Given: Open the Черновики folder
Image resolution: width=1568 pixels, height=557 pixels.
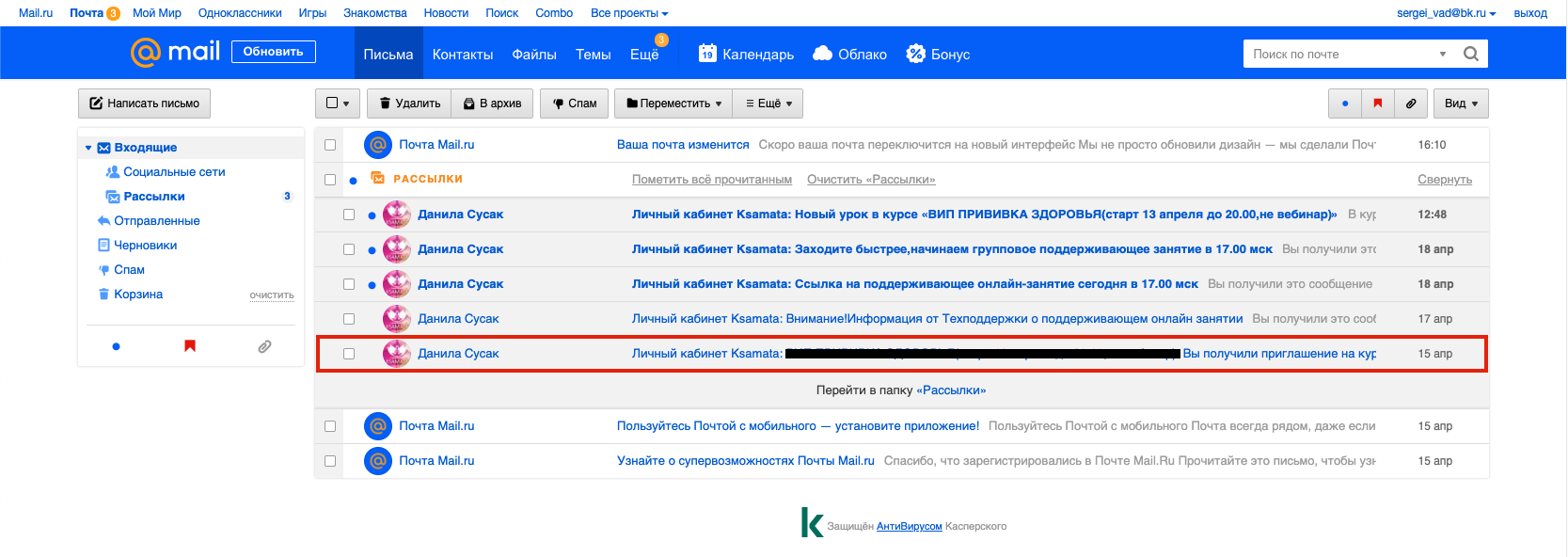Looking at the screenshot, I should 146,246.
